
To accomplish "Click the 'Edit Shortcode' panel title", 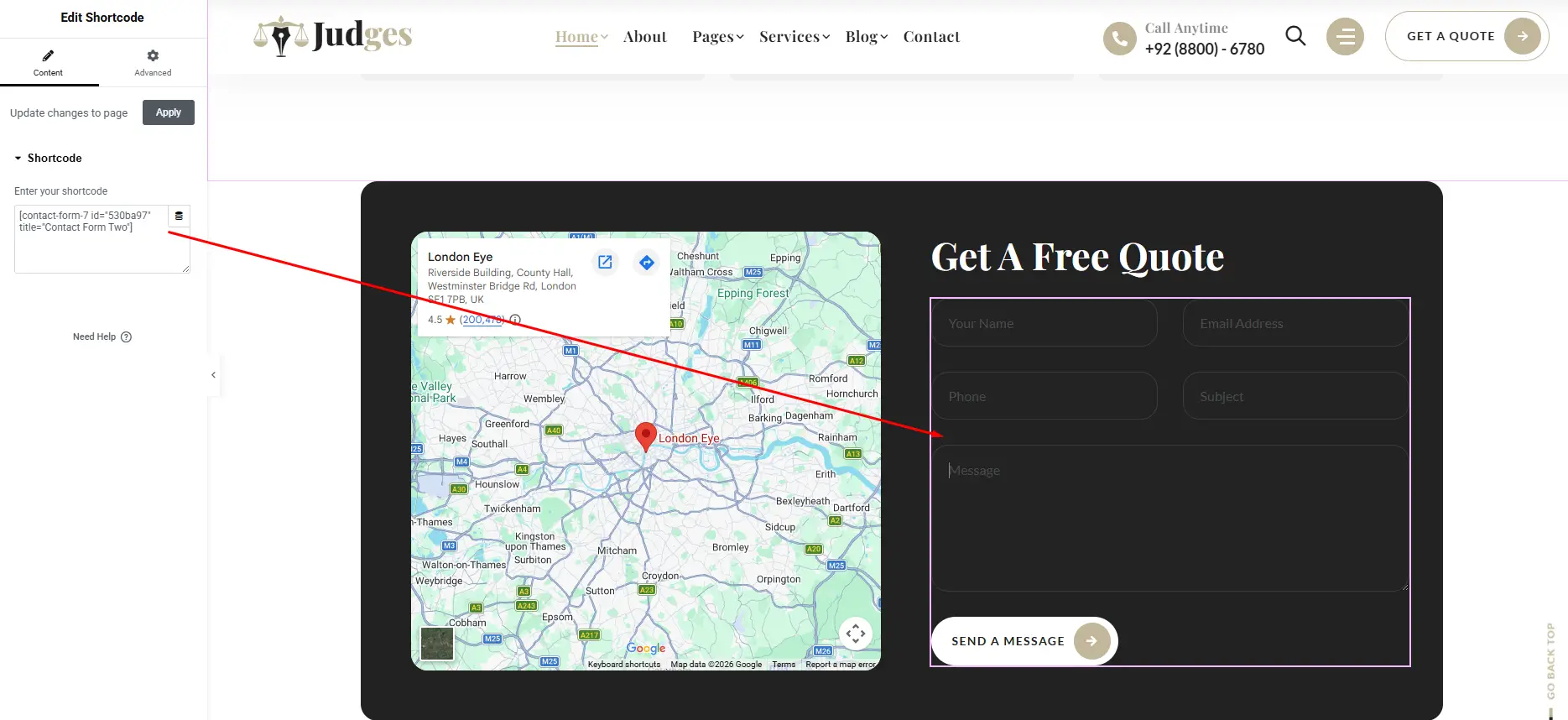I will tap(102, 18).
